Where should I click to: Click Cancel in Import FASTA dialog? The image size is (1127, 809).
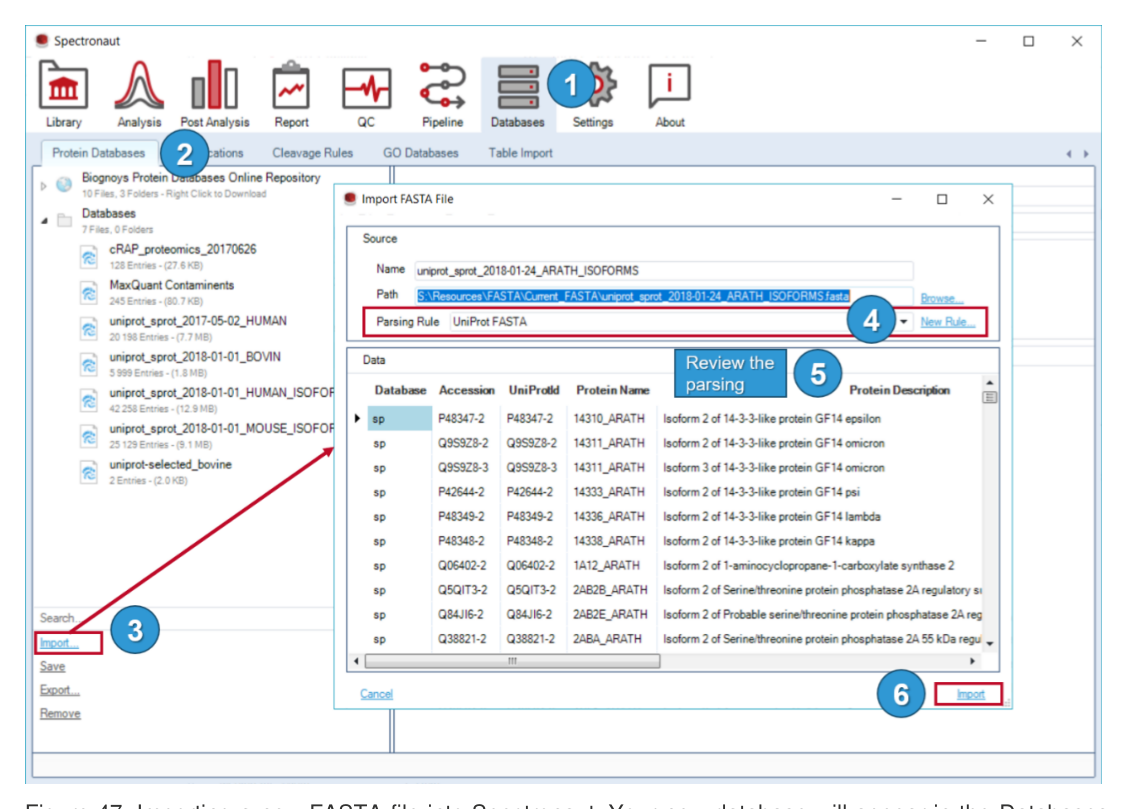coord(377,694)
